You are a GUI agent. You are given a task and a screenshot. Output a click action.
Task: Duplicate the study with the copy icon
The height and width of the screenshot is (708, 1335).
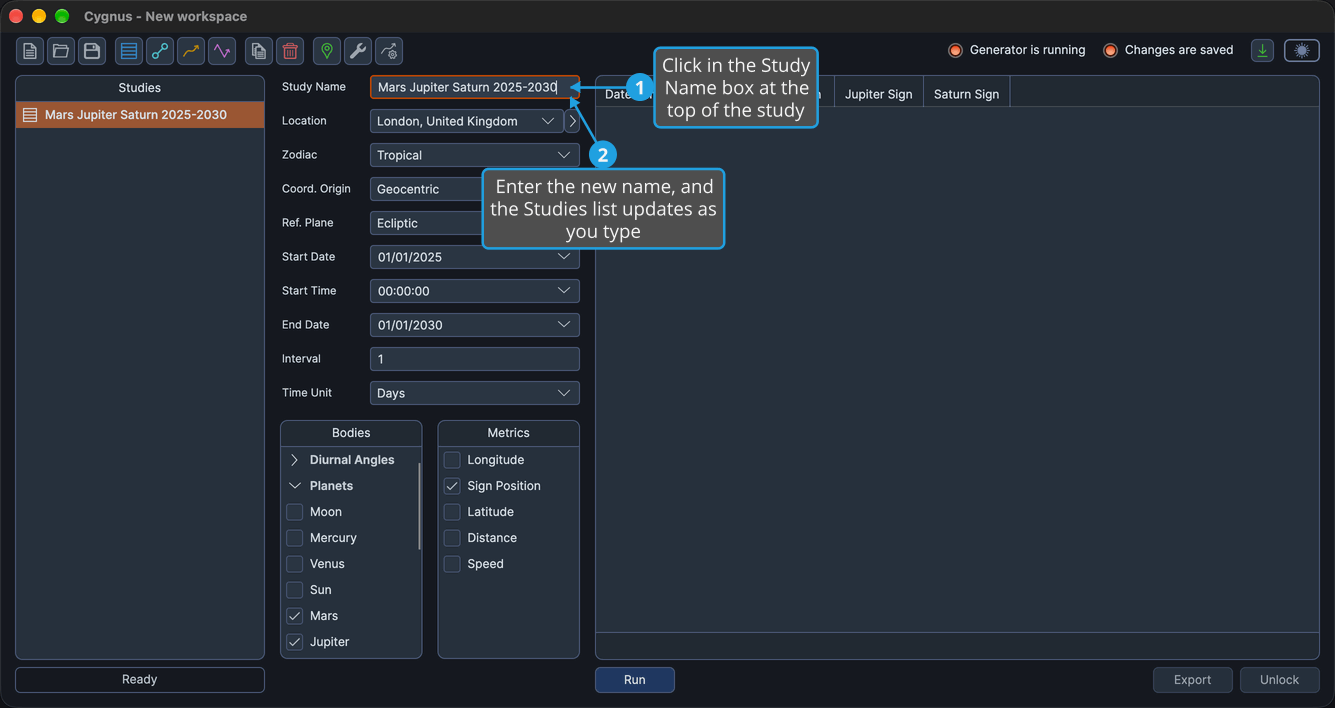click(259, 51)
